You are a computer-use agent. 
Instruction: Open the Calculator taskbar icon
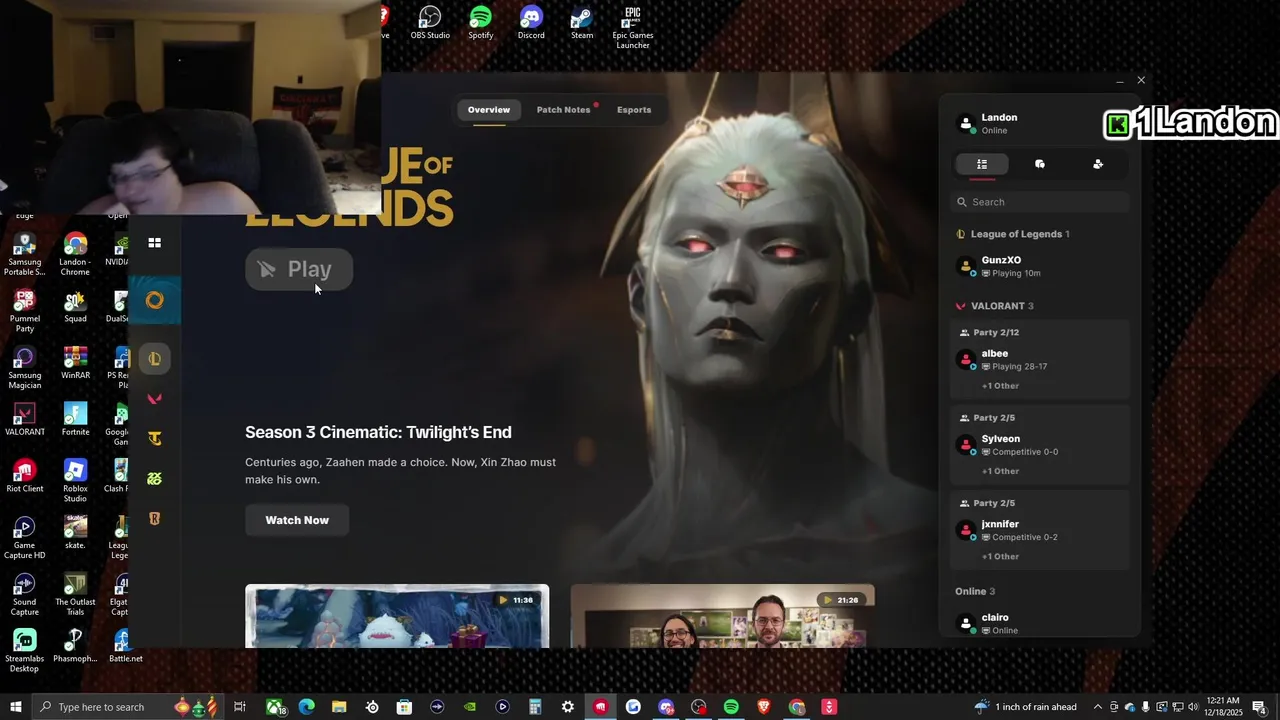point(535,707)
